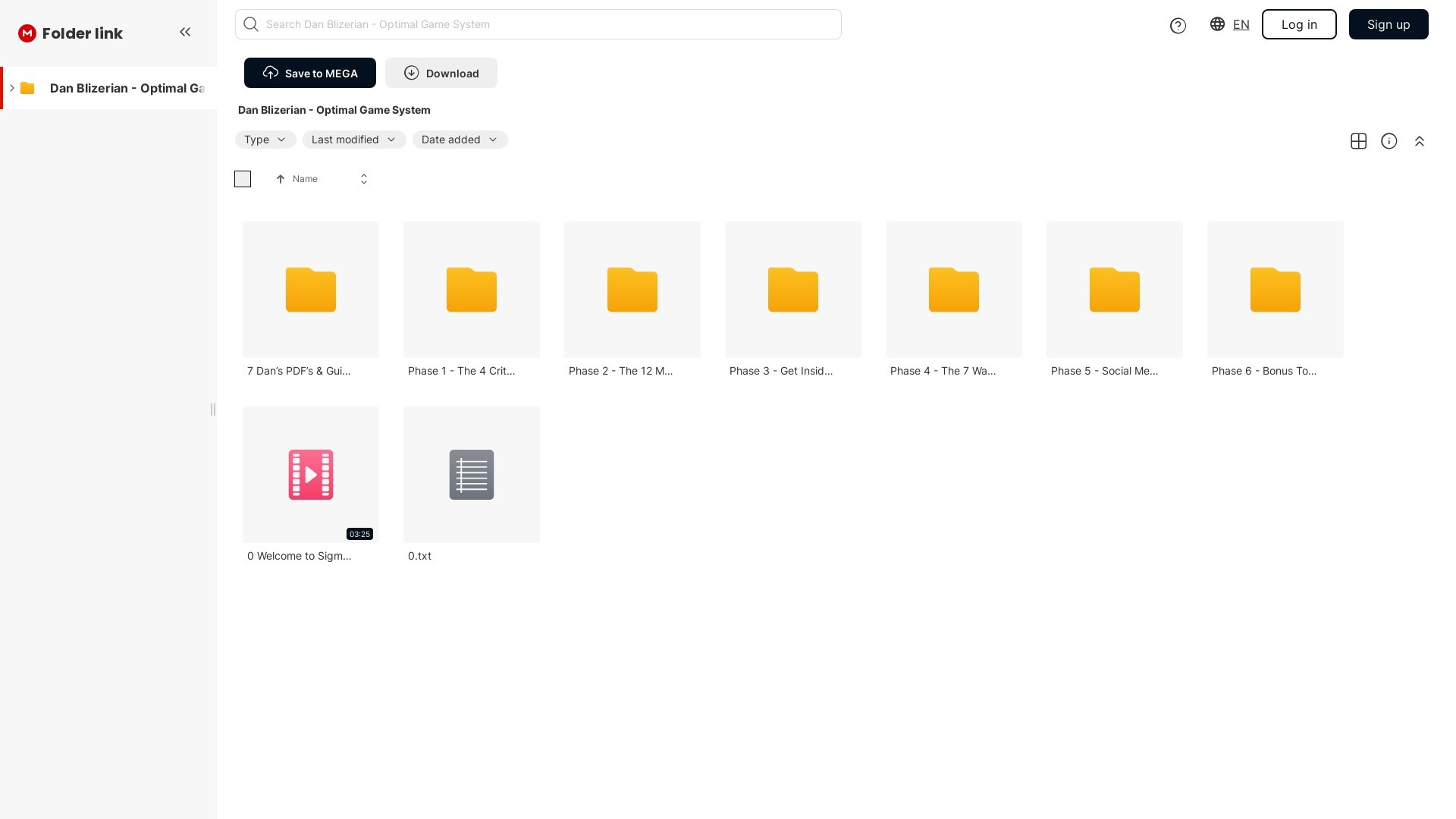Collapse header with double up-chevron icon

tap(1419, 141)
